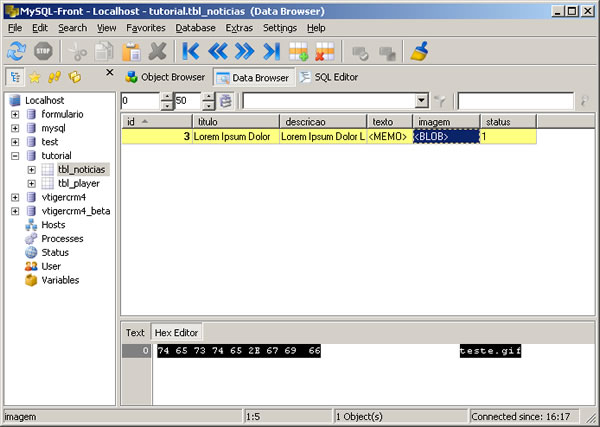This screenshot has width=600, height=427.
Task: Select Localhost in the tree
Action: [44, 101]
